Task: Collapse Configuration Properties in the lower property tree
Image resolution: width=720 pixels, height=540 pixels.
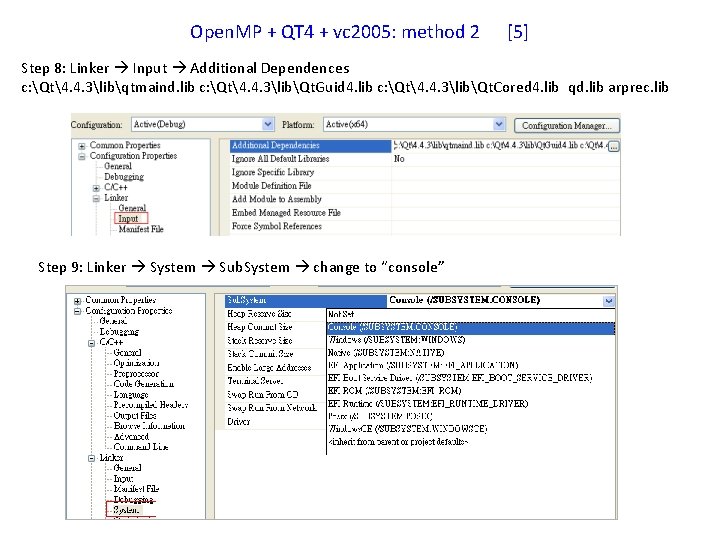Action: coord(77,311)
